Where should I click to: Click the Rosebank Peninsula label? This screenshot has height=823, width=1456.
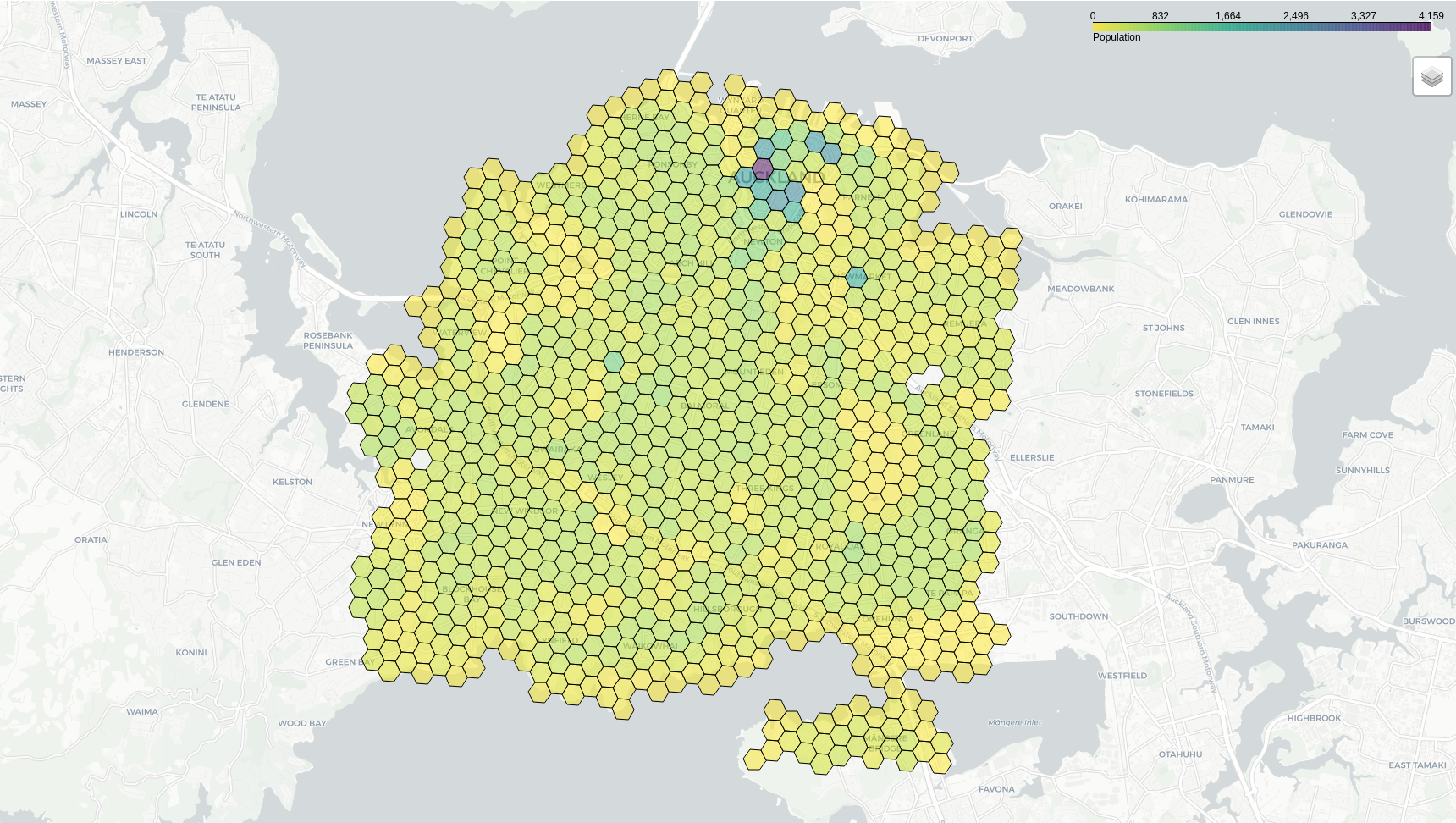pos(328,340)
